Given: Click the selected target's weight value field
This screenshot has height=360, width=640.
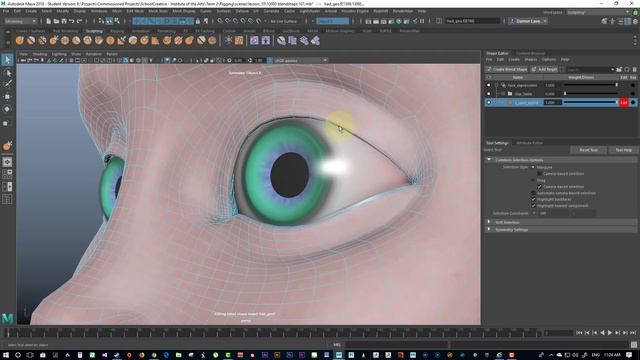Looking at the screenshot, I should coord(553,102).
